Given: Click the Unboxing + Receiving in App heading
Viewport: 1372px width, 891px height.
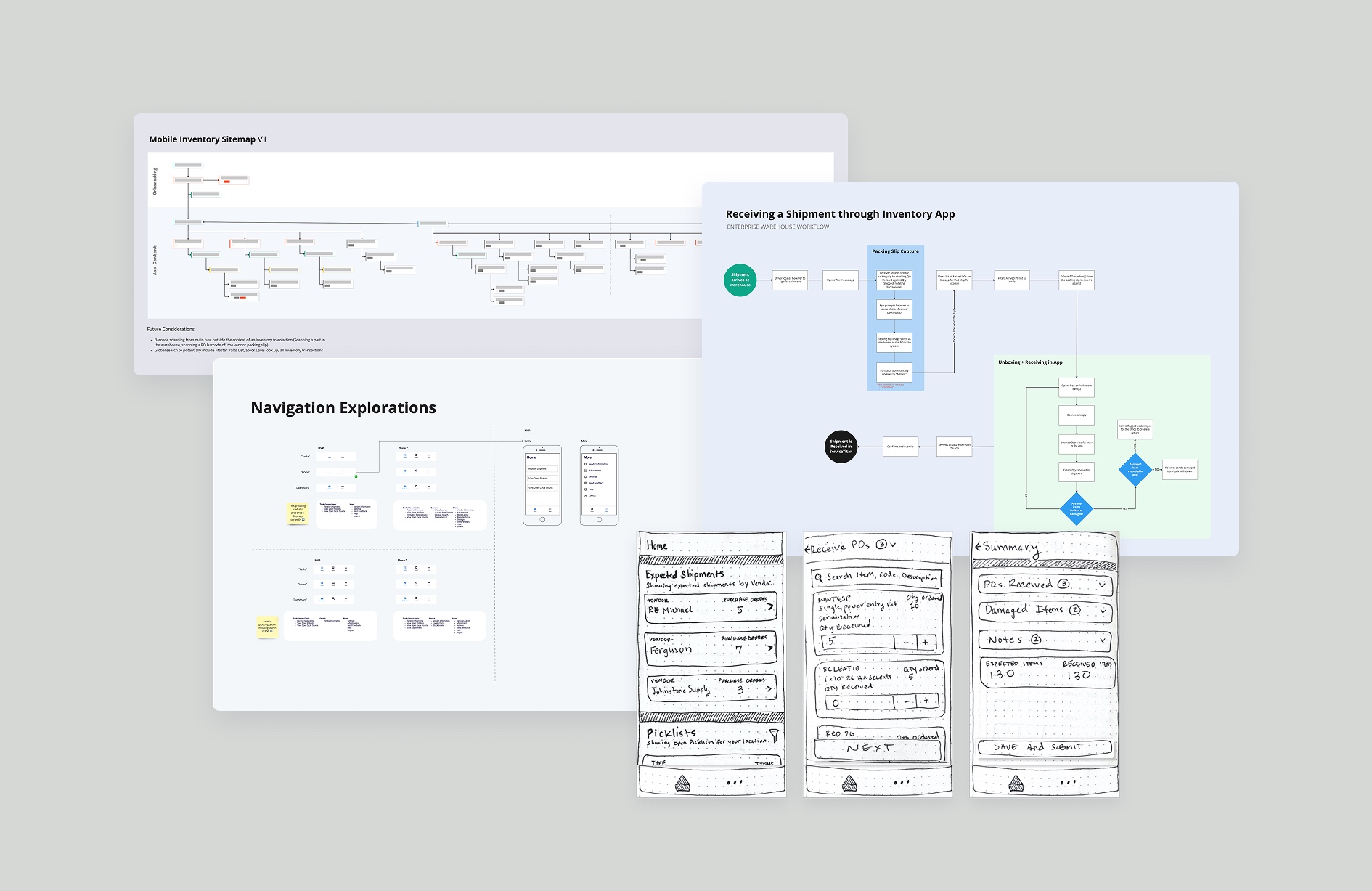Looking at the screenshot, I should pos(1030,362).
